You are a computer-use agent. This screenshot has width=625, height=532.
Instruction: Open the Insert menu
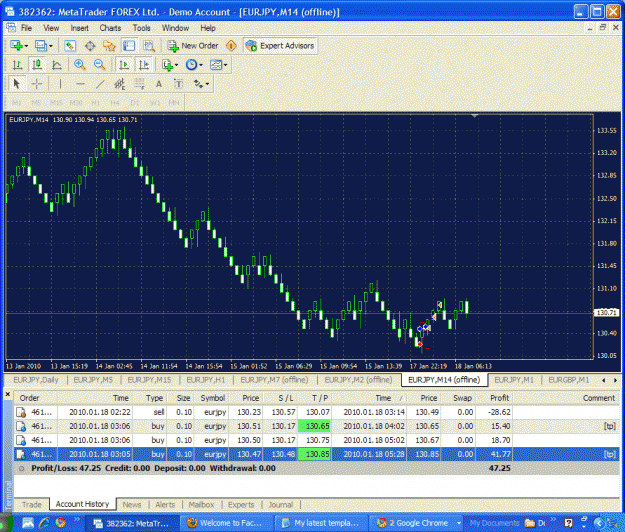click(x=79, y=28)
